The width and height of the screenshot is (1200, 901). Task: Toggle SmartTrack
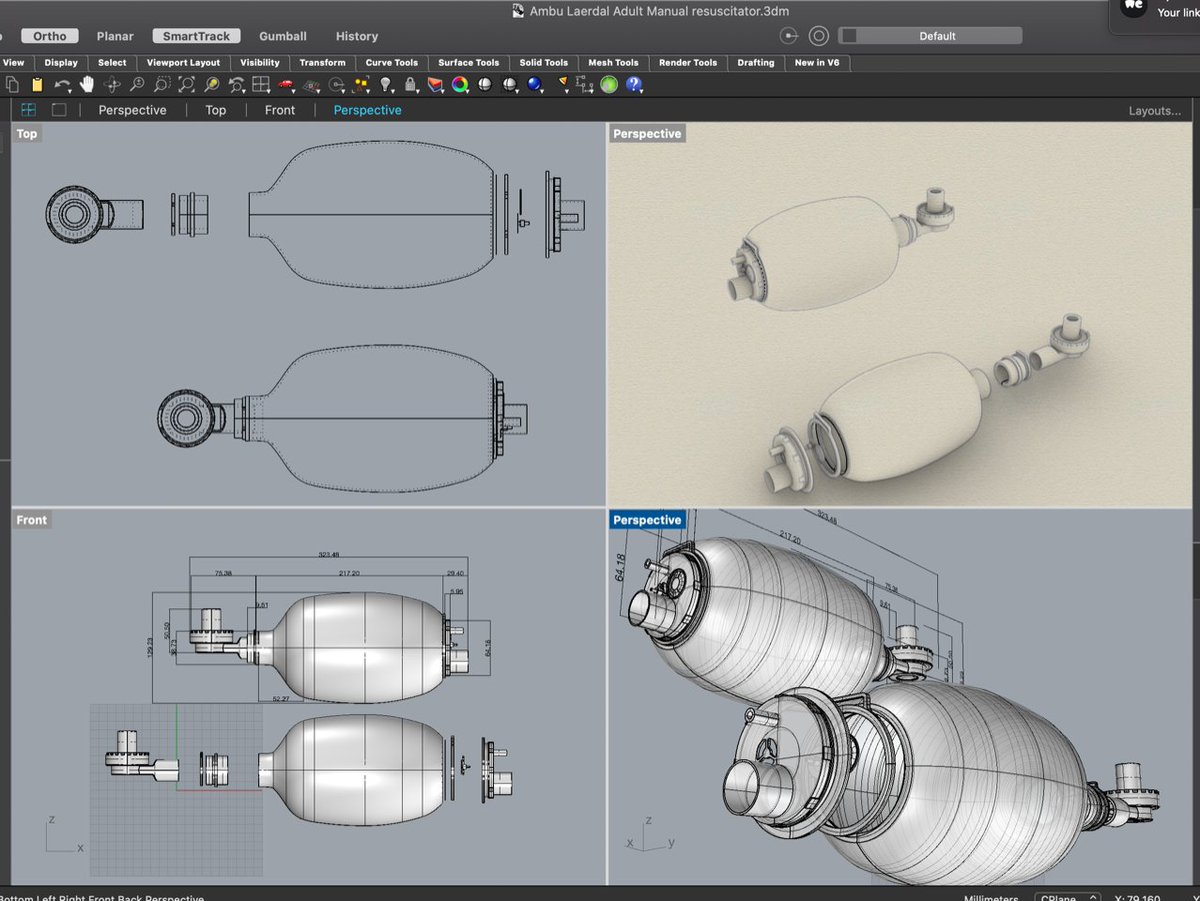tap(196, 36)
